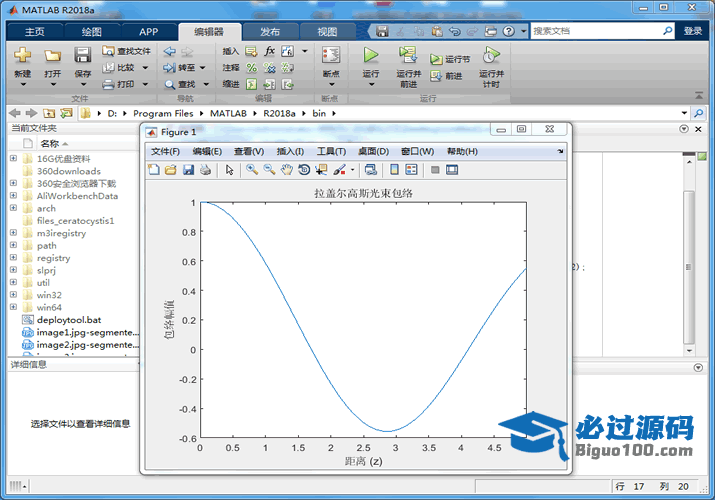This screenshot has height=500, width=715.
Task: Expand the 16G优盘资料 folder
Action: [x=13, y=158]
